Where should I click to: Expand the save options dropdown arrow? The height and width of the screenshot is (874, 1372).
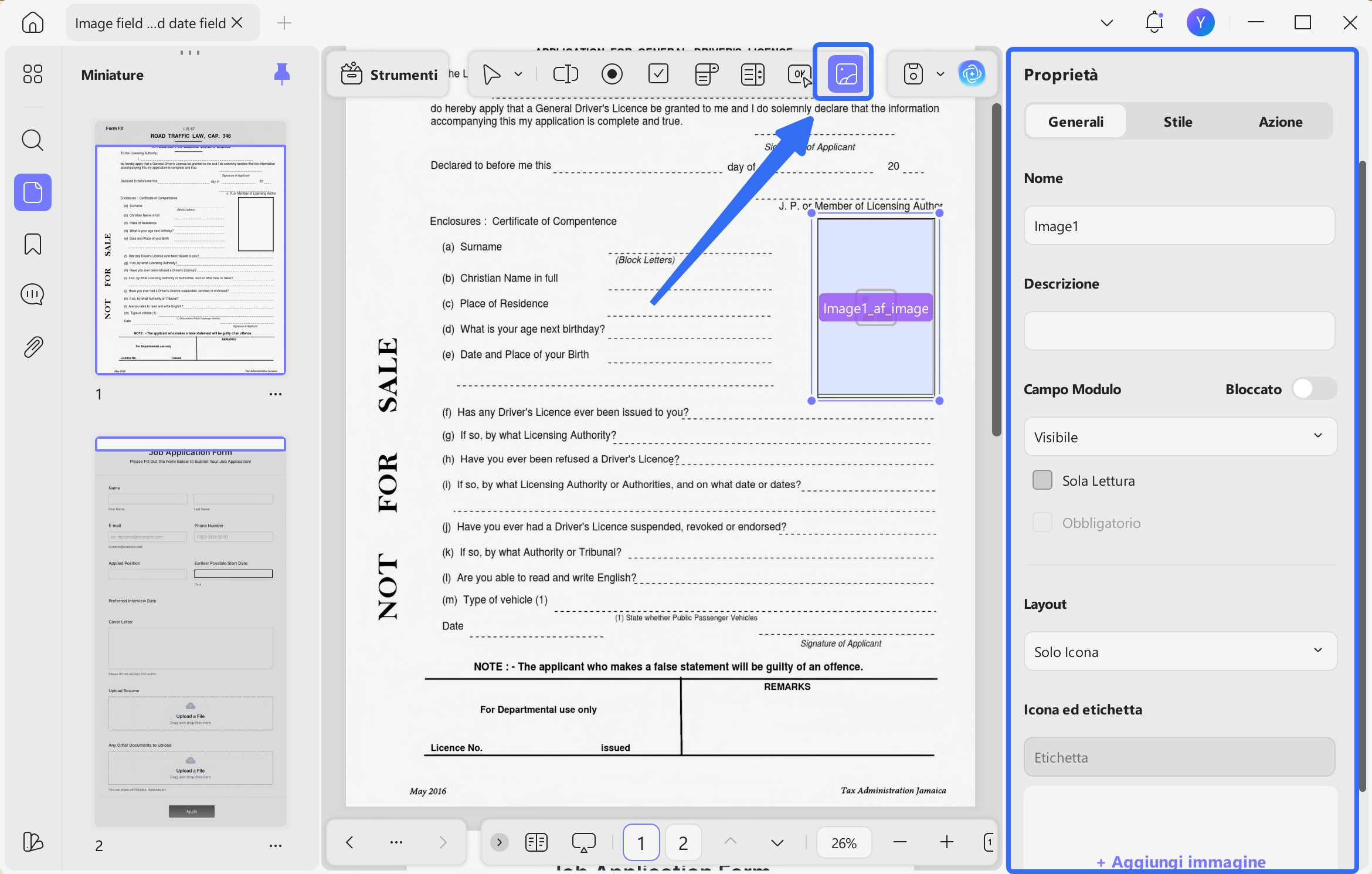(940, 74)
